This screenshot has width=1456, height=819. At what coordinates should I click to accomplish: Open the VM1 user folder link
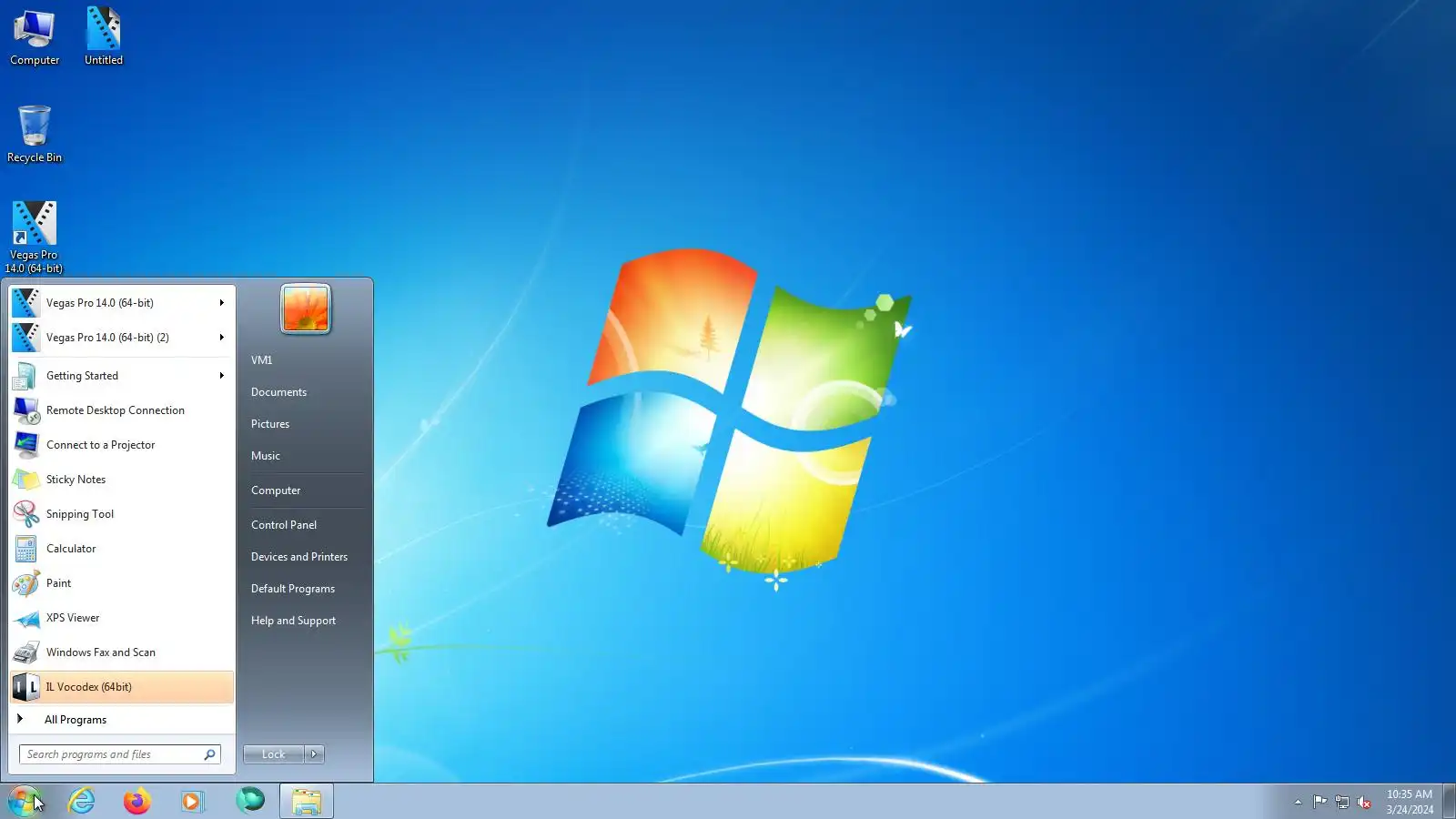pos(262,360)
